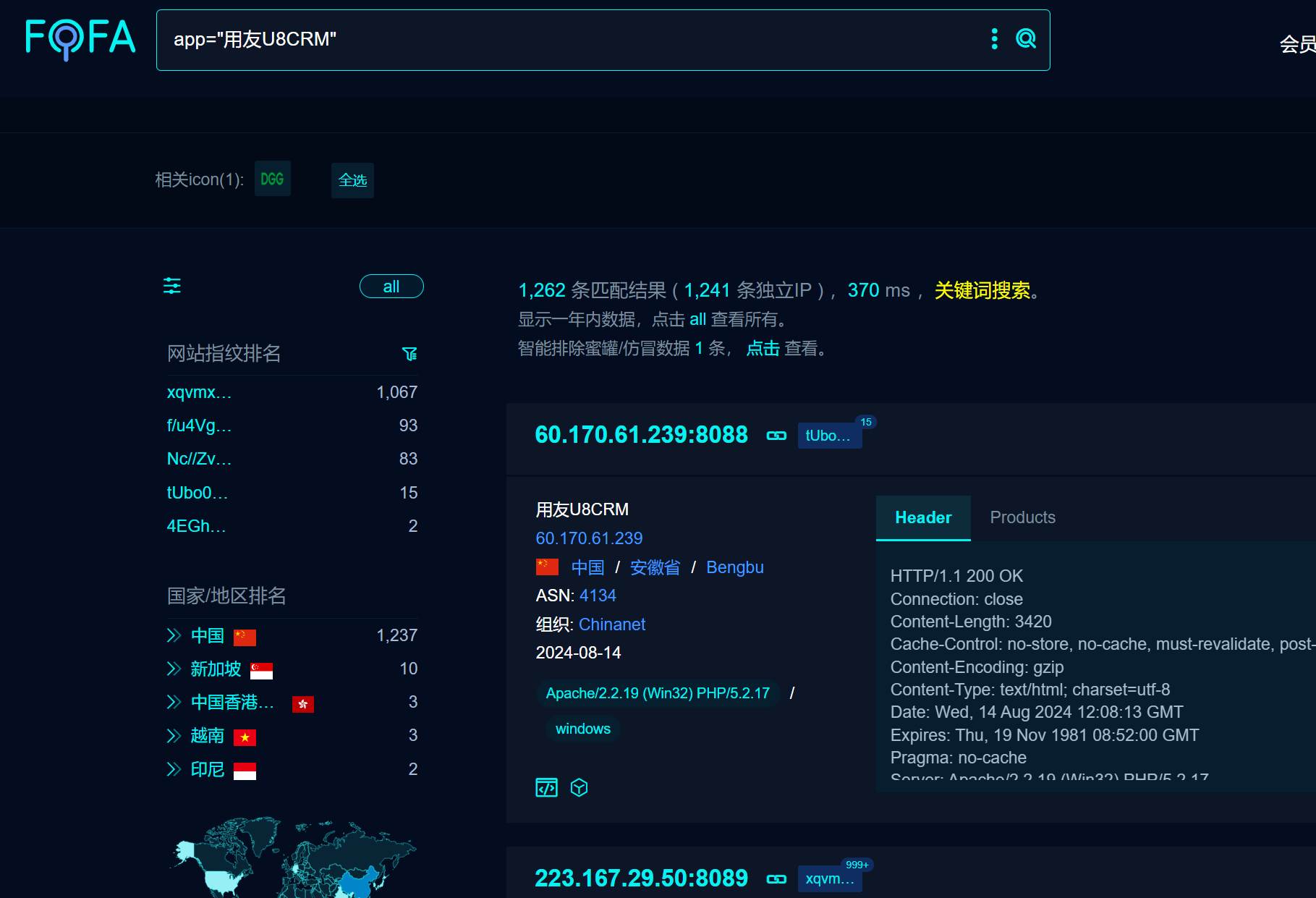Click the 中国 location link in result
This screenshot has height=898, width=1316.
pyautogui.click(x=587, y=567)
